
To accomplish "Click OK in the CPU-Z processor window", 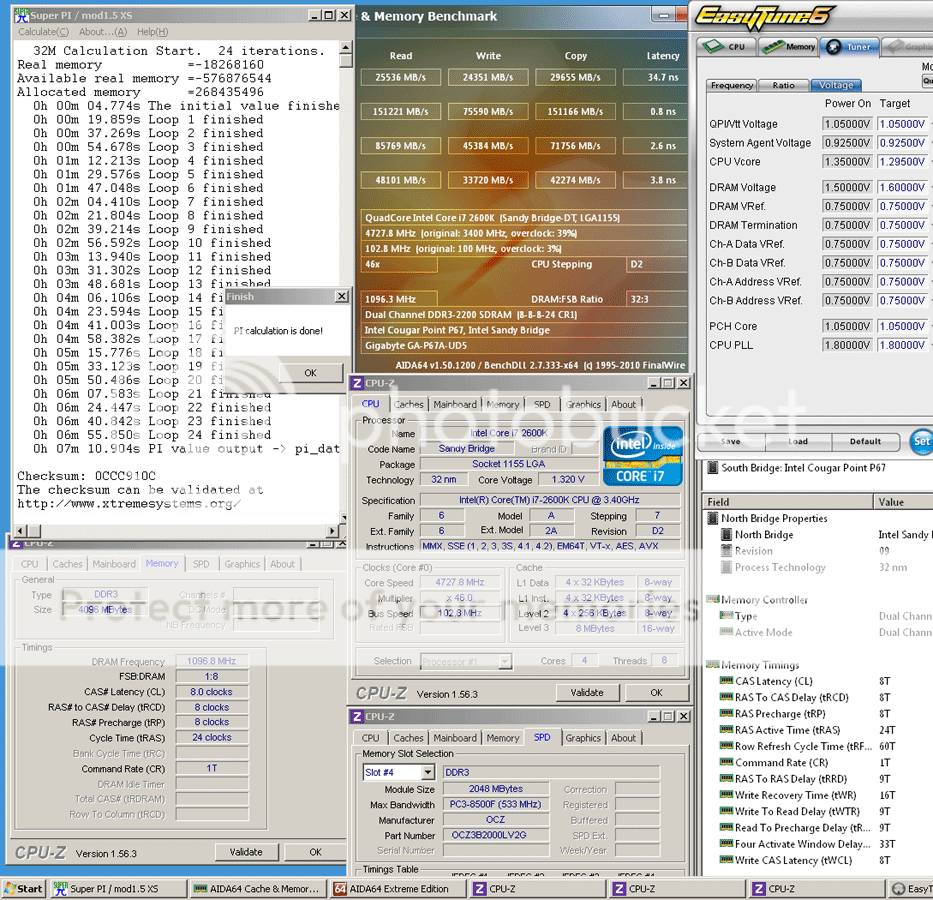I will (x=656, y=692).
